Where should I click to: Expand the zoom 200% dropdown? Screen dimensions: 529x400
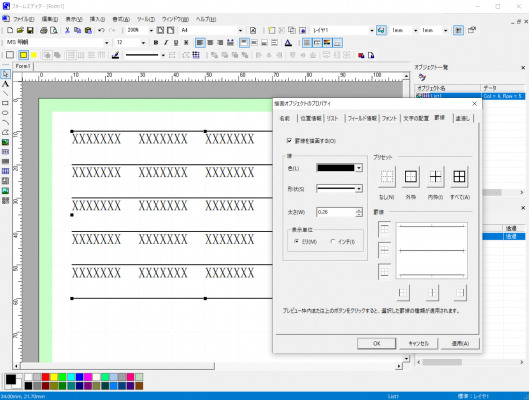tap(151, 30)
